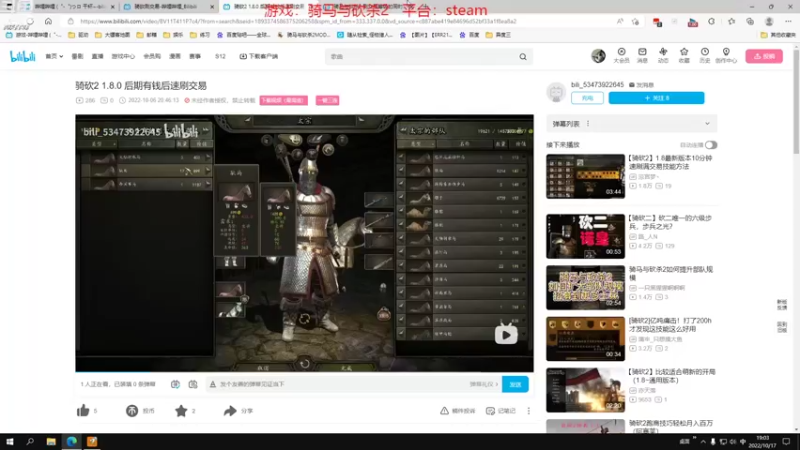Screen dimensions: 800x450
Task: Click the browser favorites star icon in toolbar
Action: pyautogui.click(x=732, y=21)
